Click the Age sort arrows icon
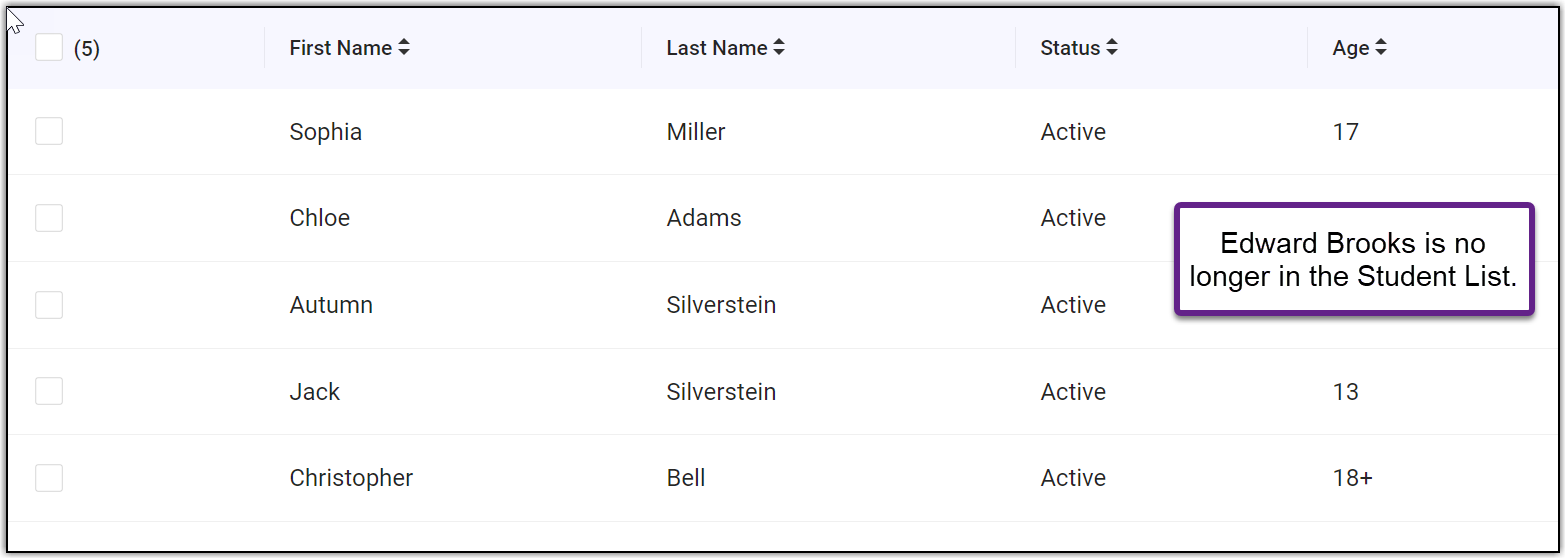1566x559 pixels. point(1380,48)
